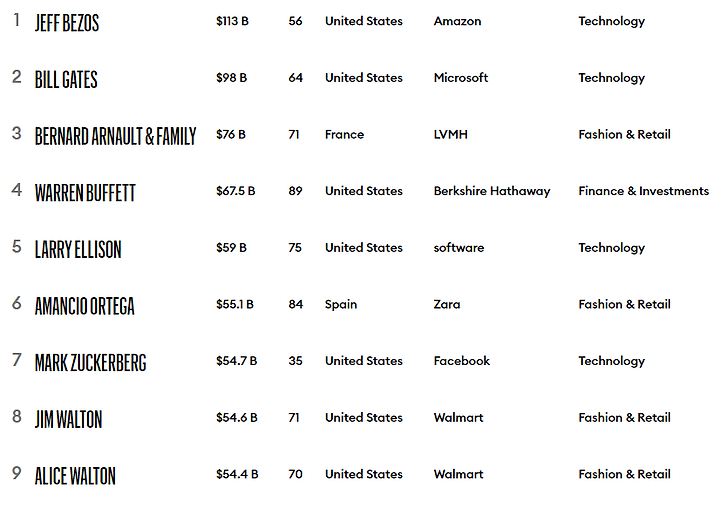Click the Spain country cell
Screen dimensions: 720x508
point(341,305)
